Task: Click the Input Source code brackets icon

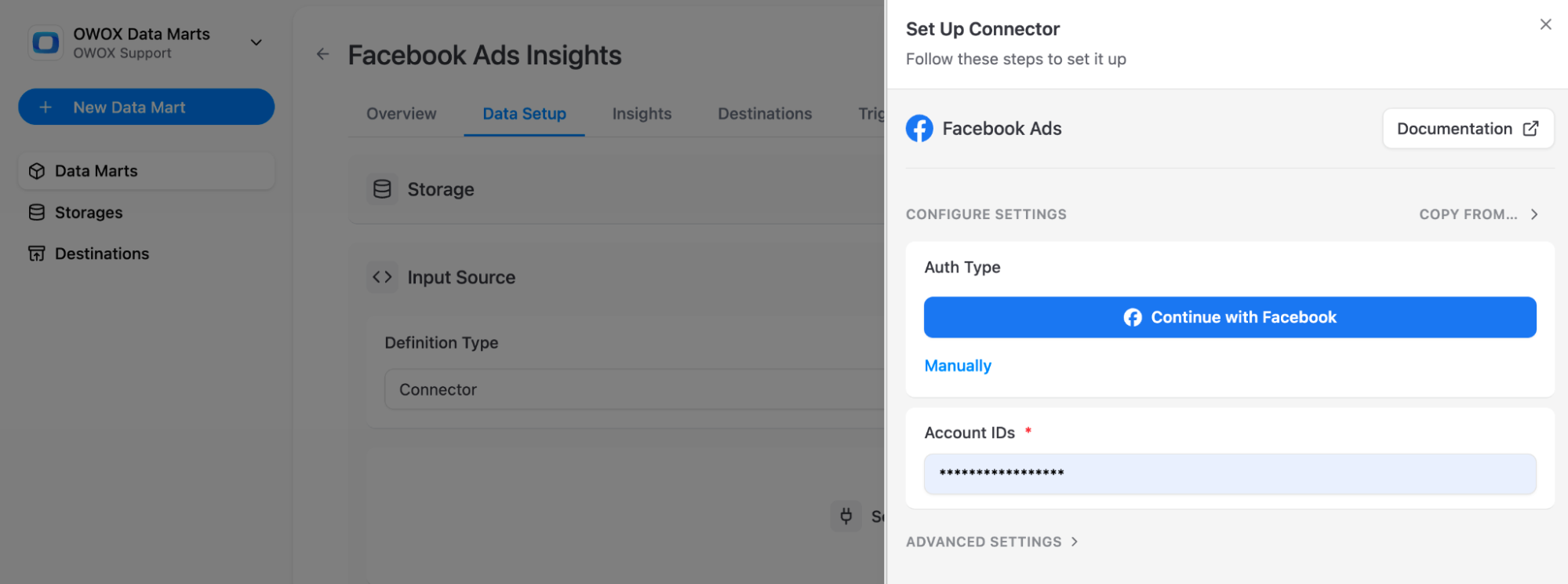Action: [x=382, y=277]
